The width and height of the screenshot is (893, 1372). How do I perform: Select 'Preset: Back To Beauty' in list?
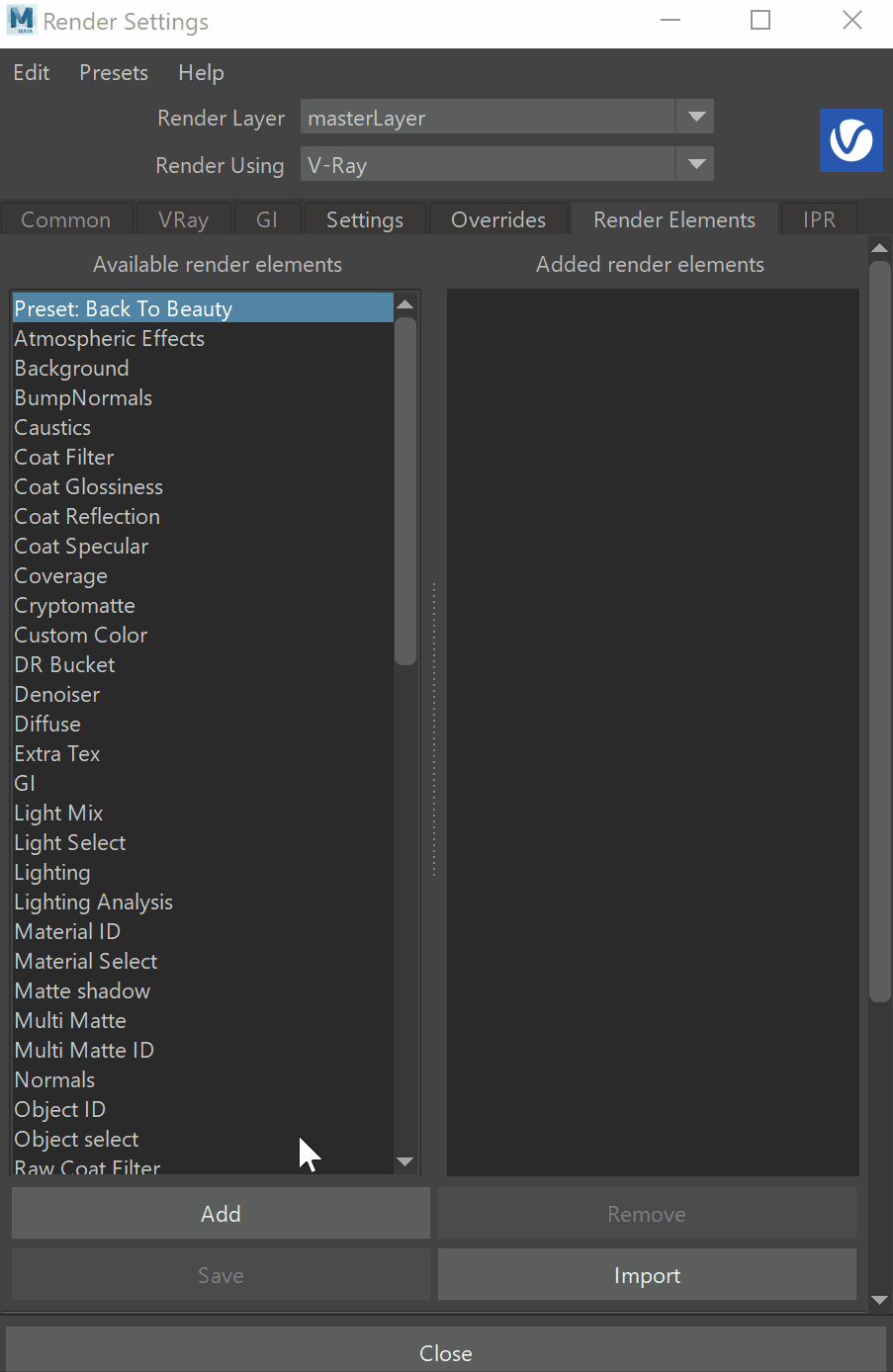click(203, 308)
